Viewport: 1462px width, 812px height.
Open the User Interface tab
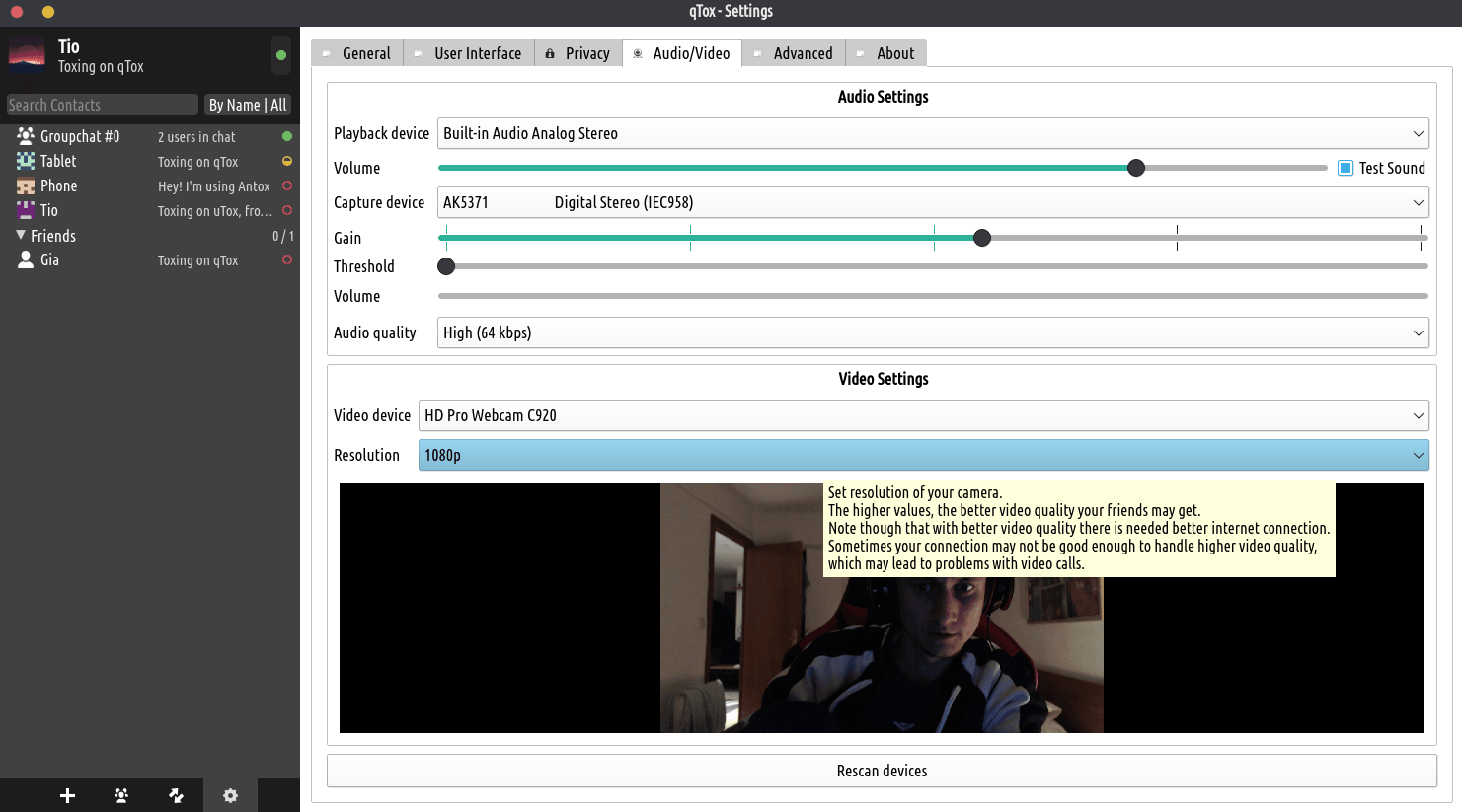click(x=469, y=53)
